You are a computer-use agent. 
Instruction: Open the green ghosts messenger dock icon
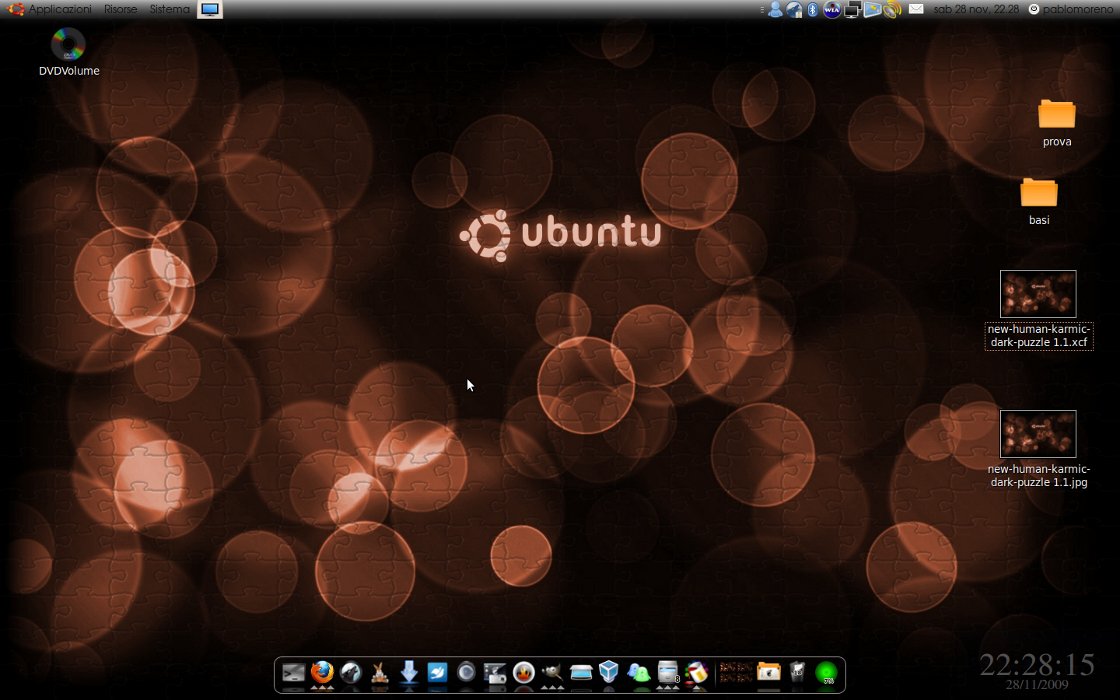[638, 673]
